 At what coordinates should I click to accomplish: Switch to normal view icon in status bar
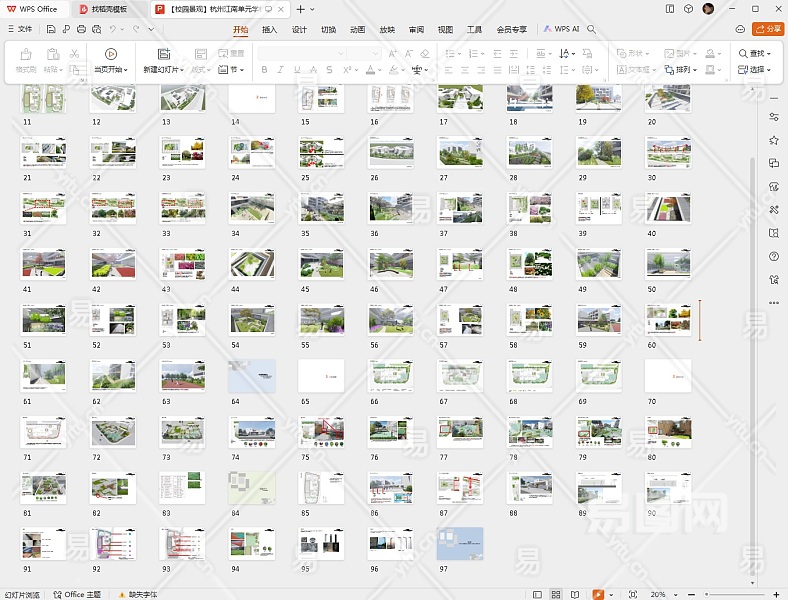pos(537,594)
